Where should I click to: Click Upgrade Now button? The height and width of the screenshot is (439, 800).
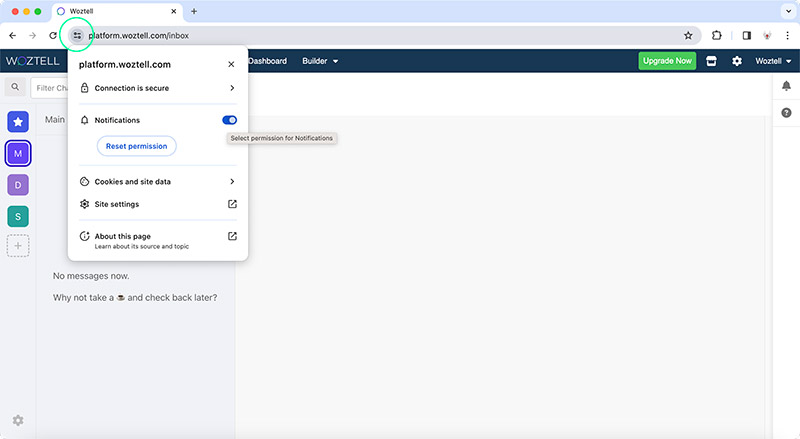pyautogui.click(x=667, y=61)
